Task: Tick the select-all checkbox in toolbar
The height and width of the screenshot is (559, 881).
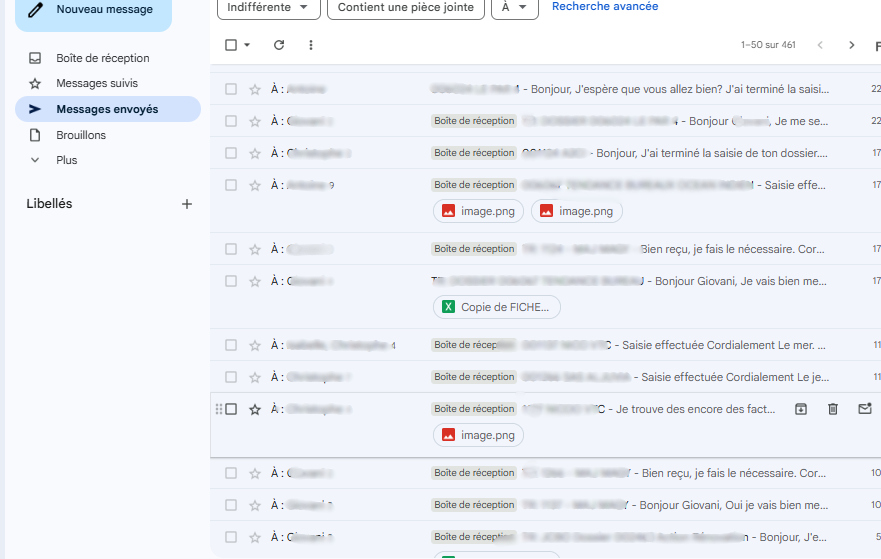Action: 231,45
